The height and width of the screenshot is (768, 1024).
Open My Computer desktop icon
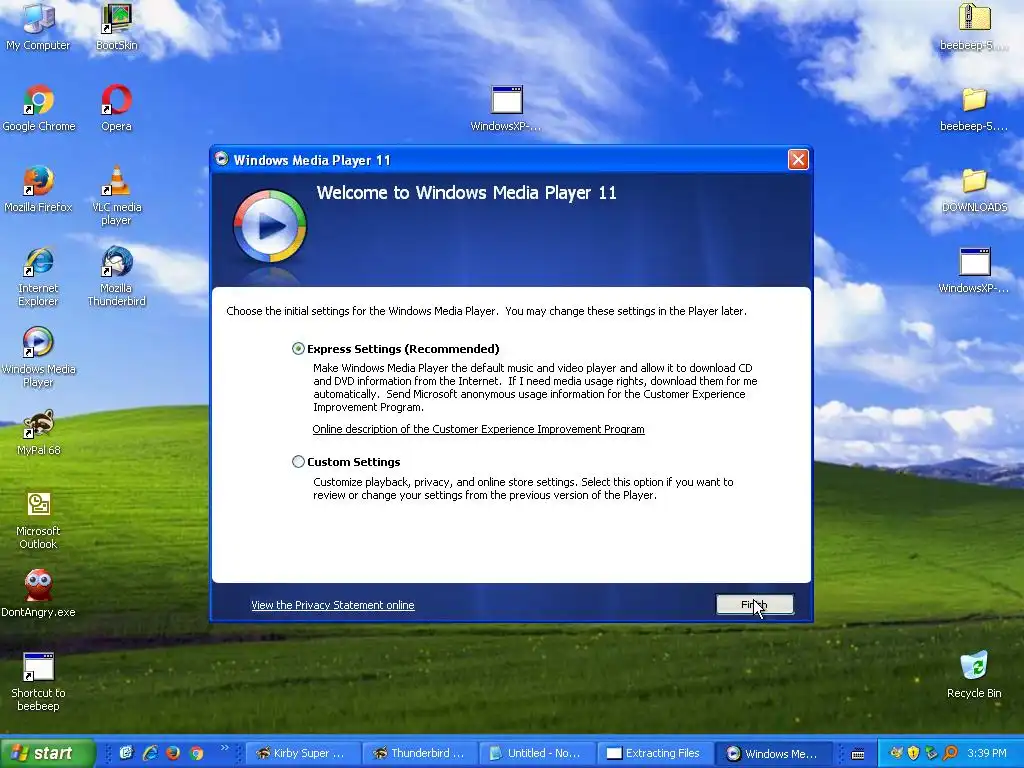point(38,27)
